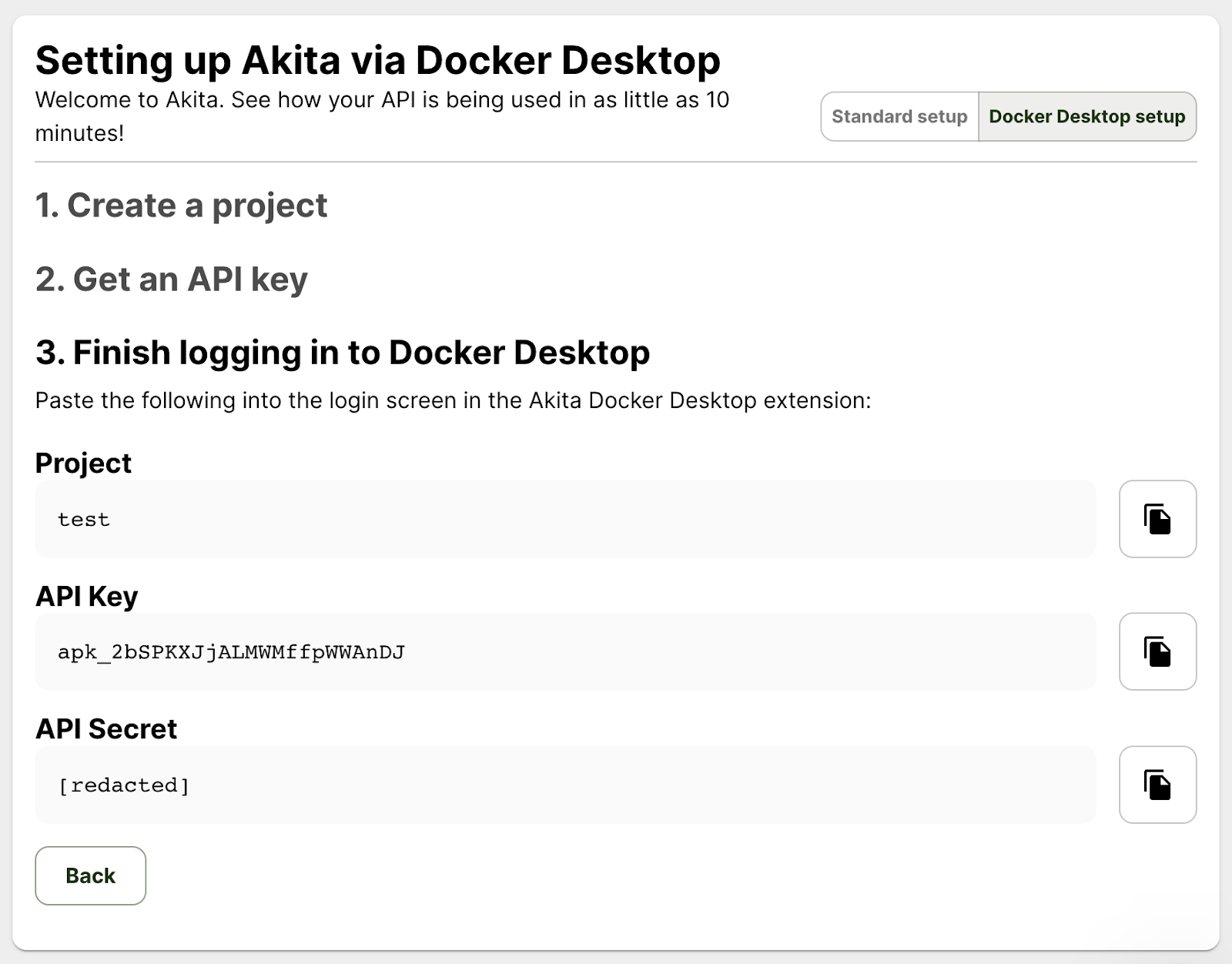This screenshot has width=1232, height=964.
Task: Click the "Welcome to Akita" intro text
Action: pyautogui.click(x=382, y=100)
